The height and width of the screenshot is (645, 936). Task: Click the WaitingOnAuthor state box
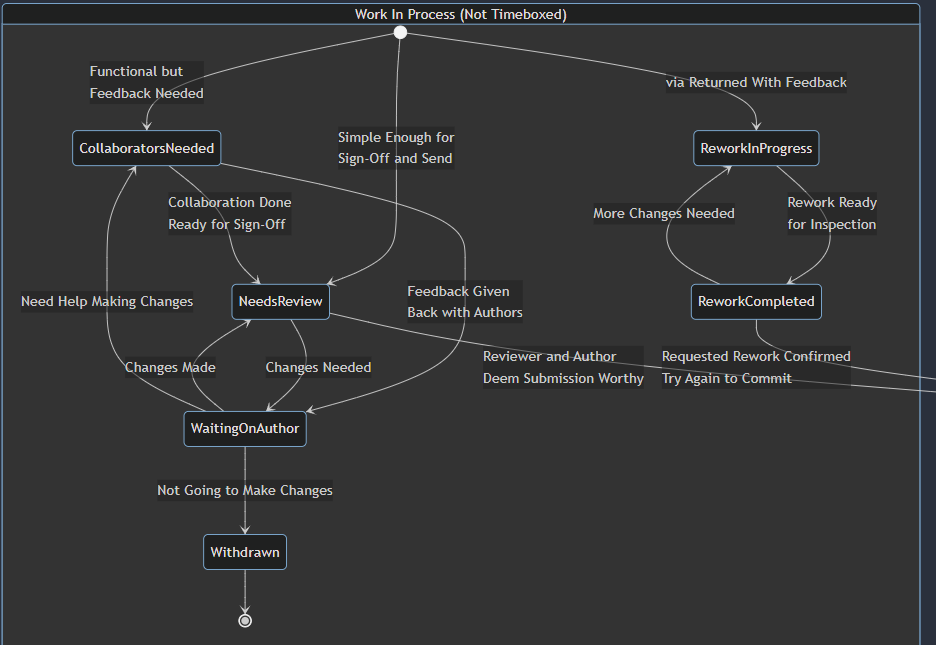245,428
